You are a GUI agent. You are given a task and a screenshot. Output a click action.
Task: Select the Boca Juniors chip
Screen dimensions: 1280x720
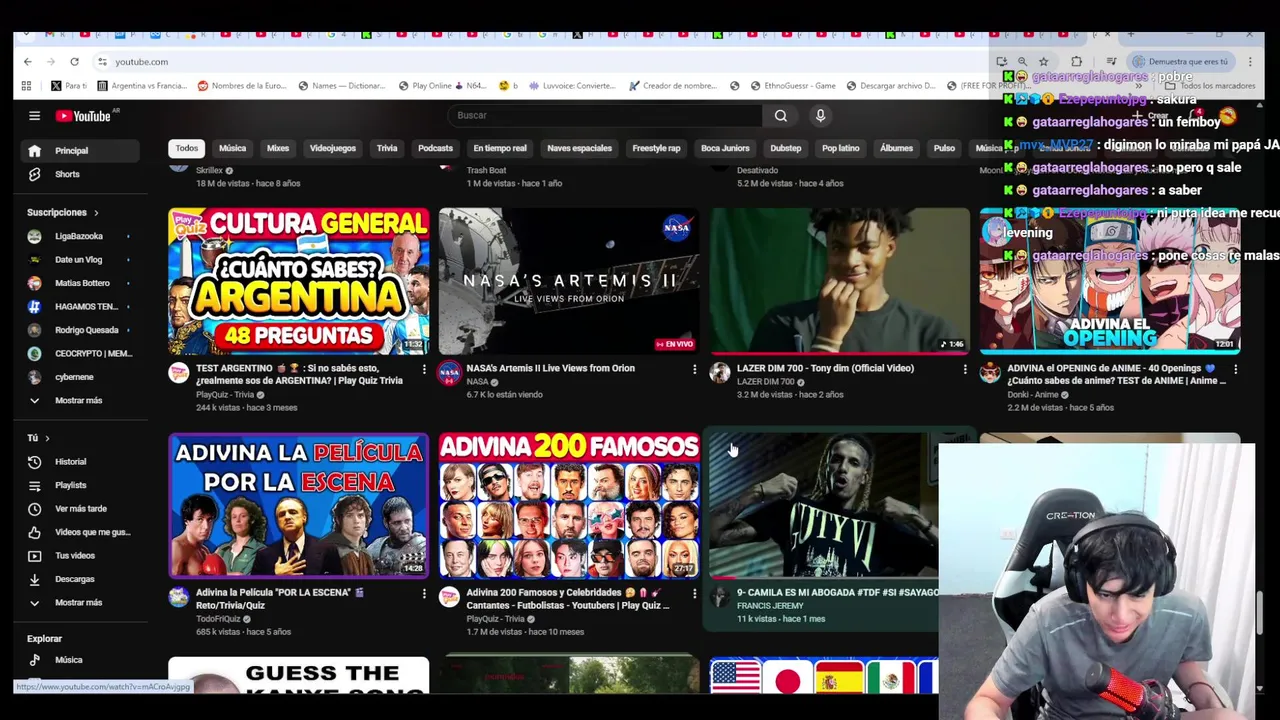pyautogui.click(x=725, y=148)
